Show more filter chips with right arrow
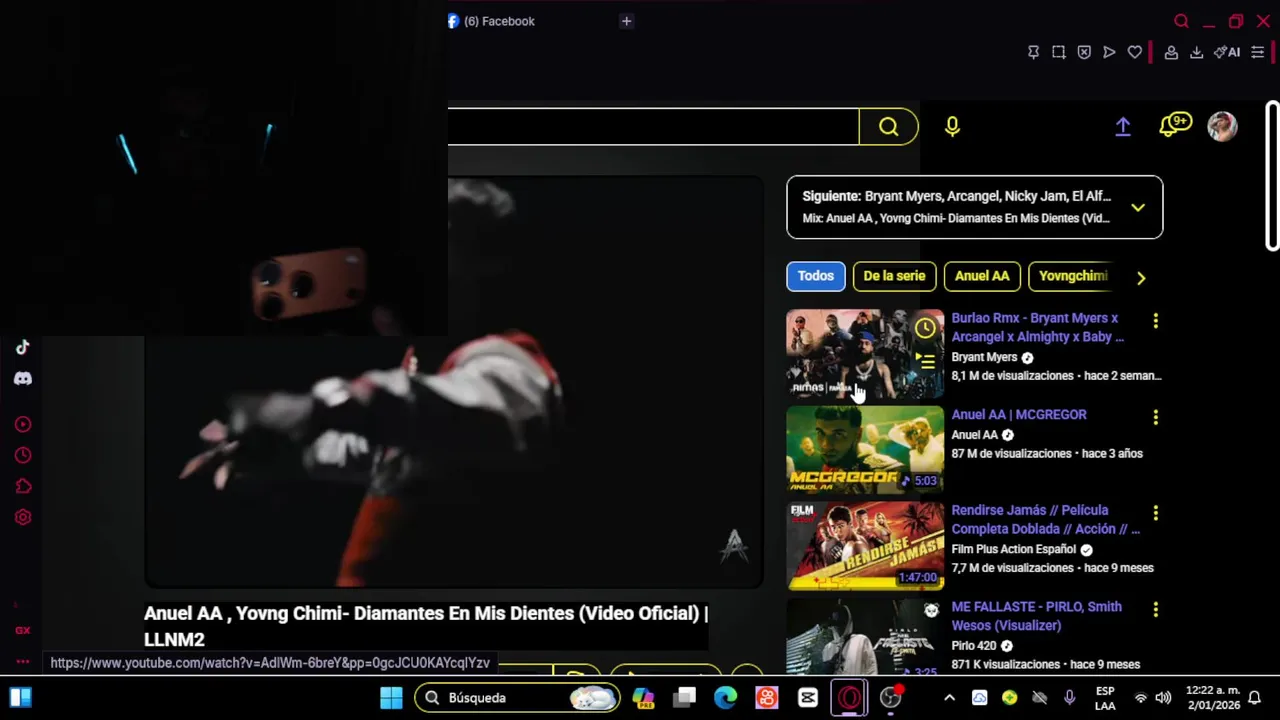Screen dimensions: 1280x720 coord(1141,278)
